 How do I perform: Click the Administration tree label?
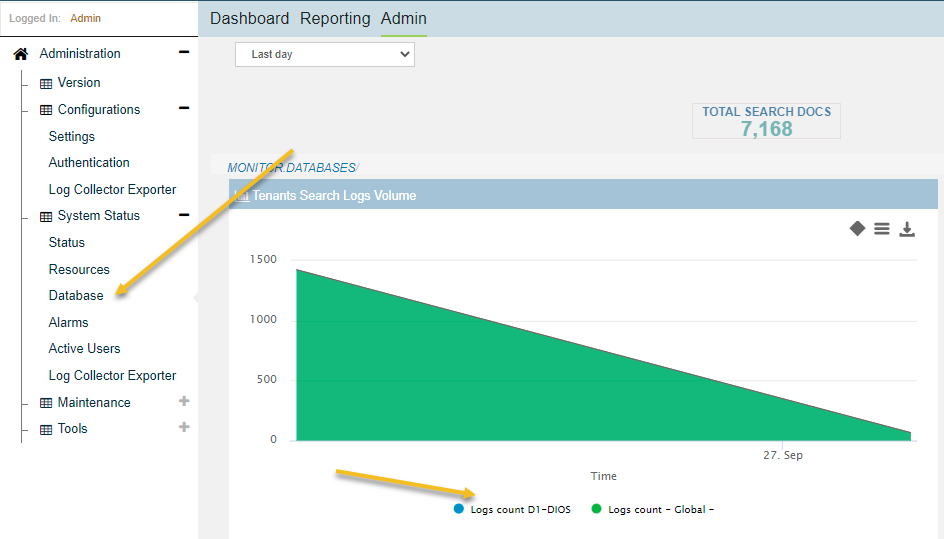pos(80,54)
